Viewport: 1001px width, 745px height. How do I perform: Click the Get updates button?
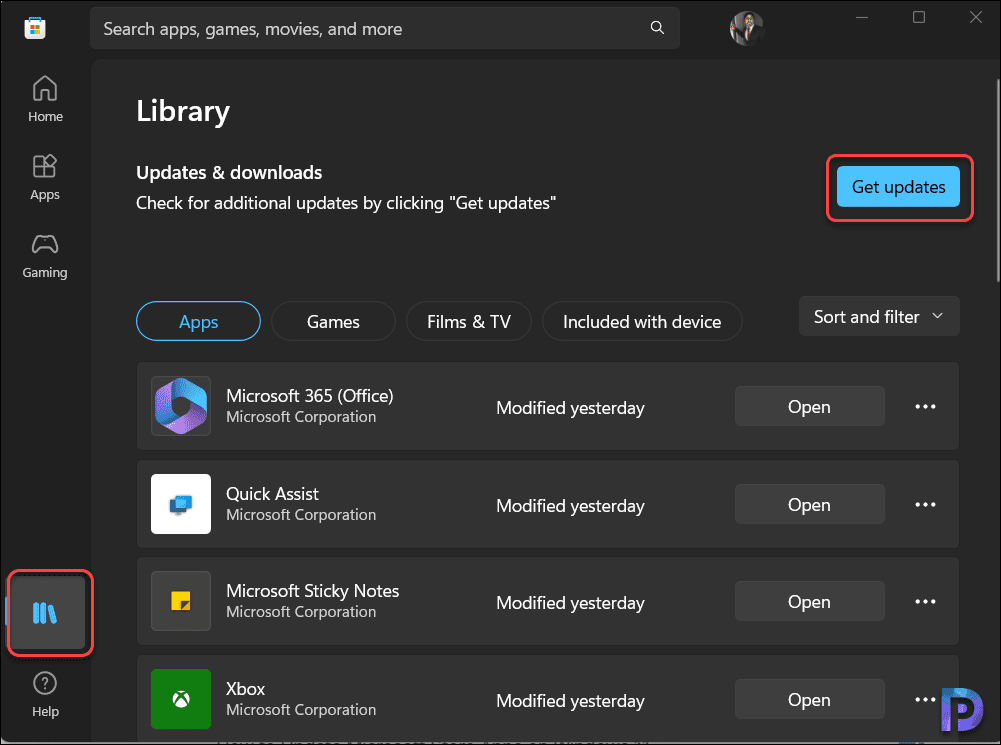897,187
